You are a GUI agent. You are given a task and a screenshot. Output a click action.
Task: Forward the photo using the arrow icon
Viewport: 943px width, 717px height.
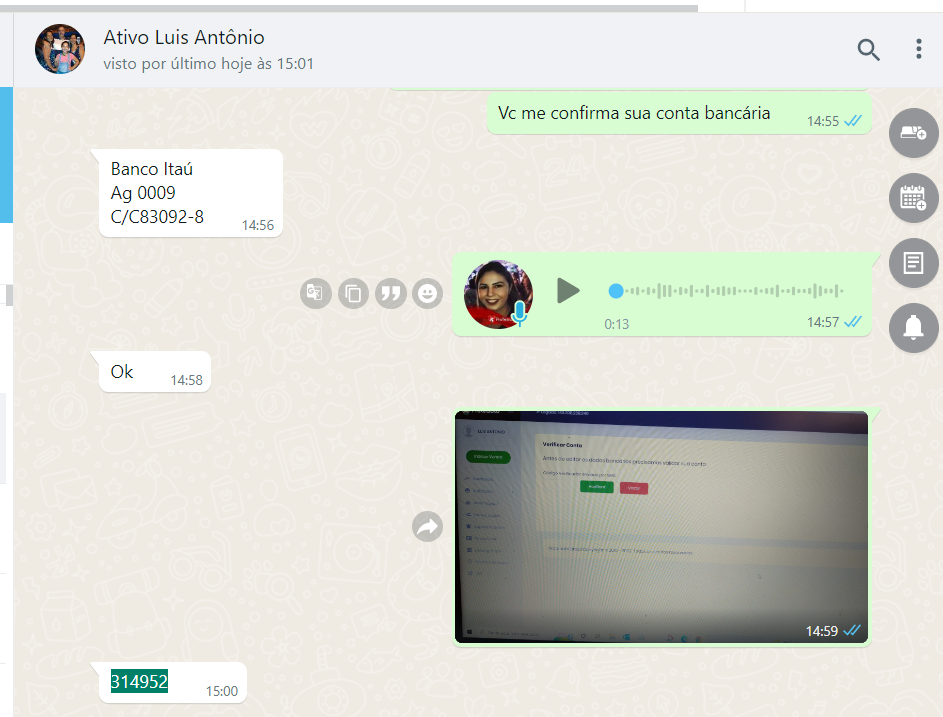[x=428, y=527]
